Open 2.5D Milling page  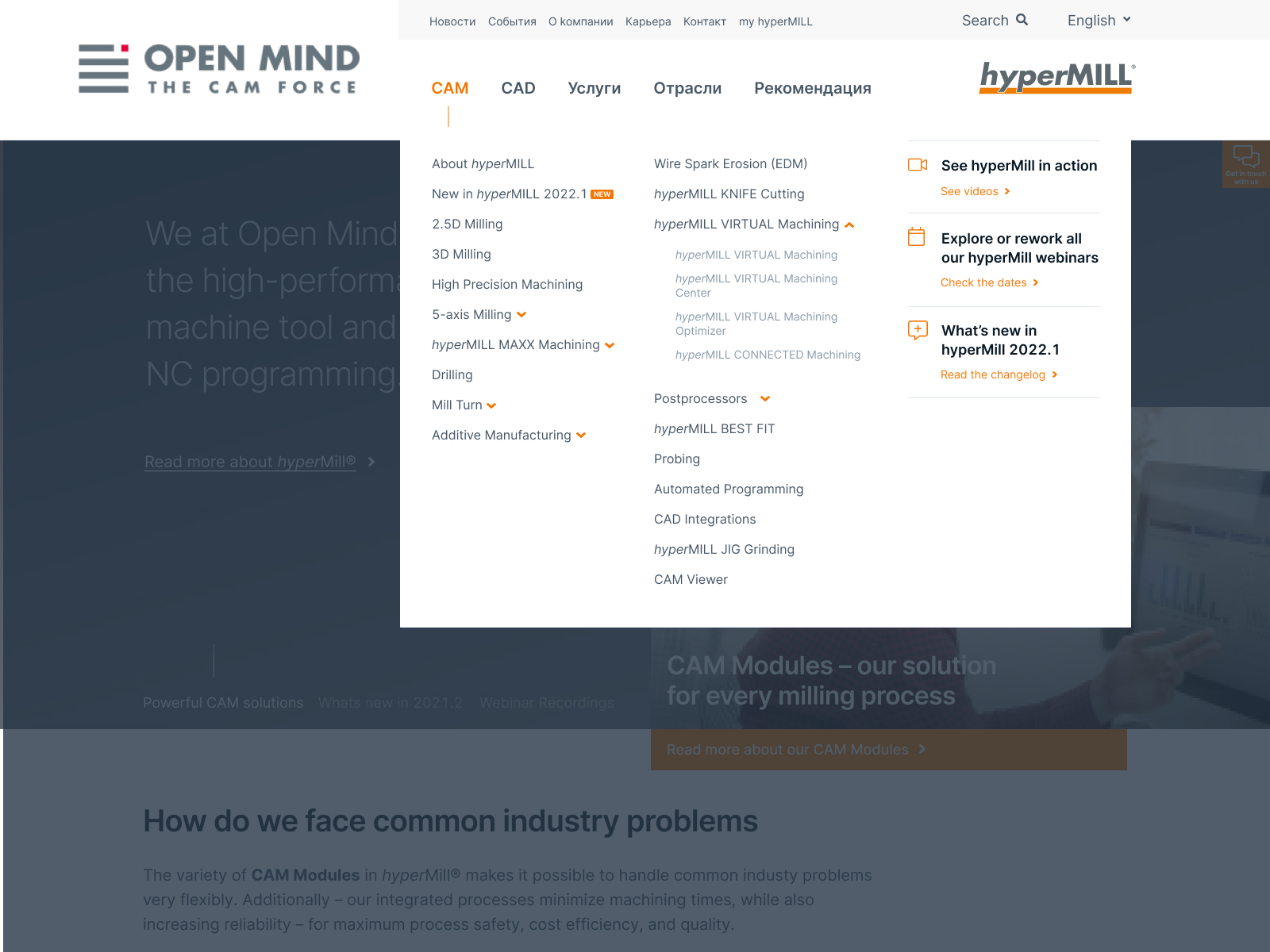pos(468,225)
